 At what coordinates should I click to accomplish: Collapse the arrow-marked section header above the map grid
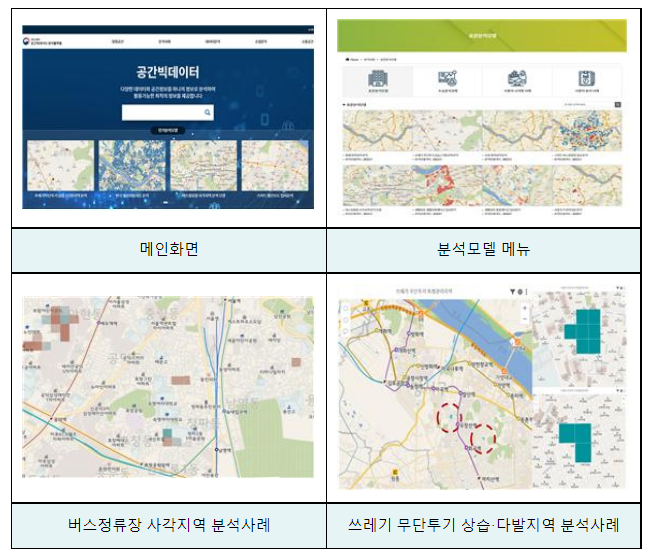pos(354,105)
